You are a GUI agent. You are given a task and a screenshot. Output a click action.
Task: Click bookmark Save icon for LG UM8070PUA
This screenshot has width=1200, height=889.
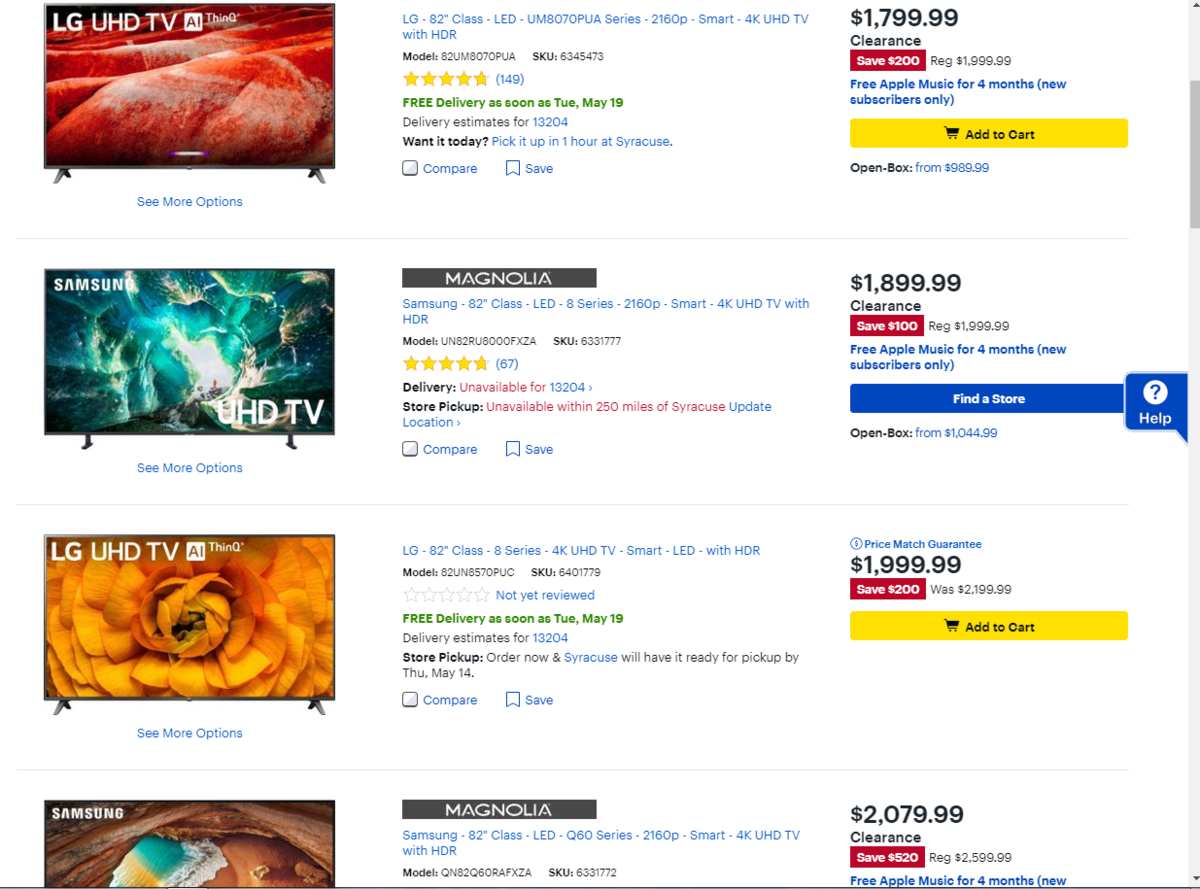pyautogui.click(x=512, y=168)
